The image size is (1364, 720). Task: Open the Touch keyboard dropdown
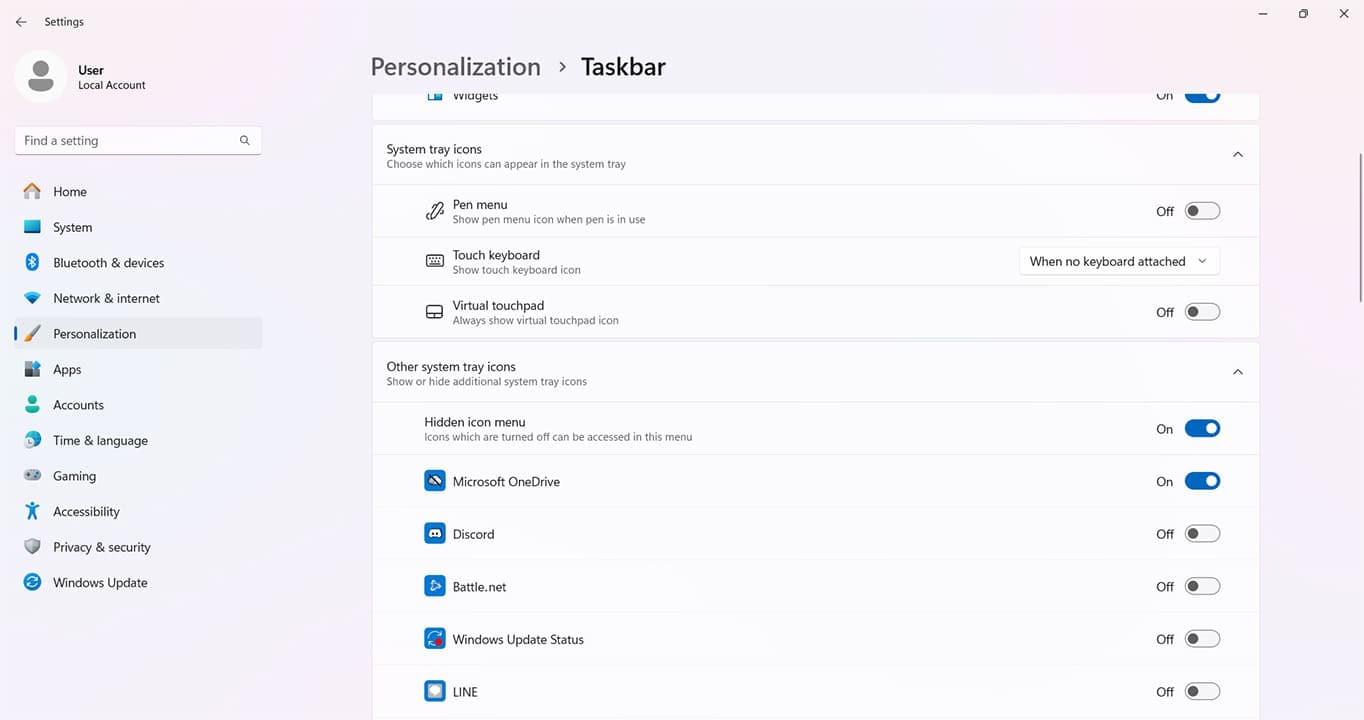tap(1118, 261)
